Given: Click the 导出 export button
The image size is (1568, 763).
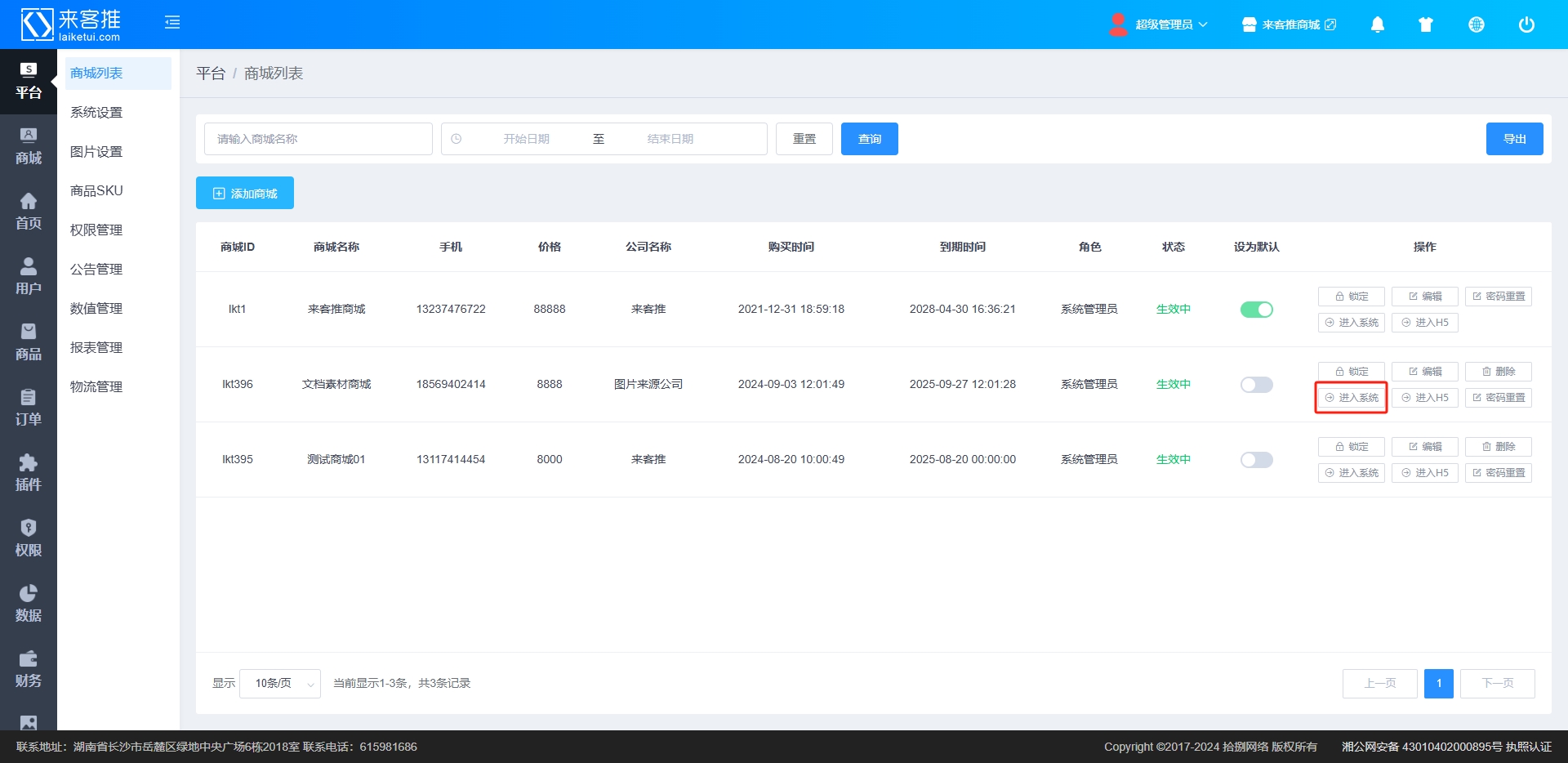Looking at the screenshot, I should point(1514,139).
